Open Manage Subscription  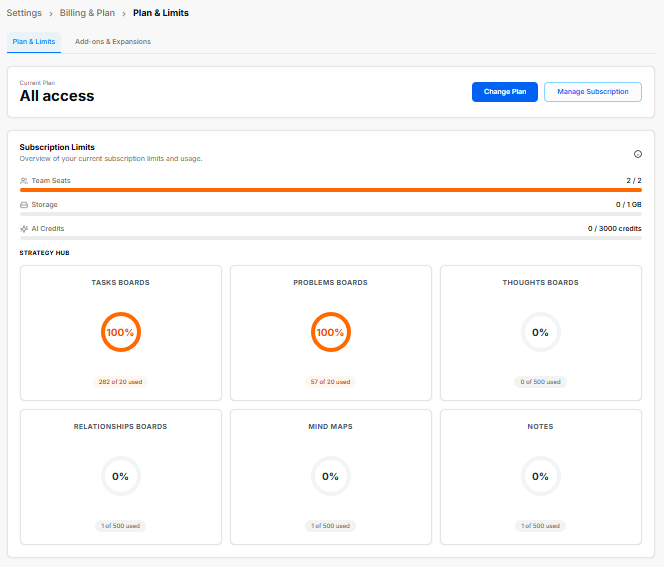click(593, 92)
